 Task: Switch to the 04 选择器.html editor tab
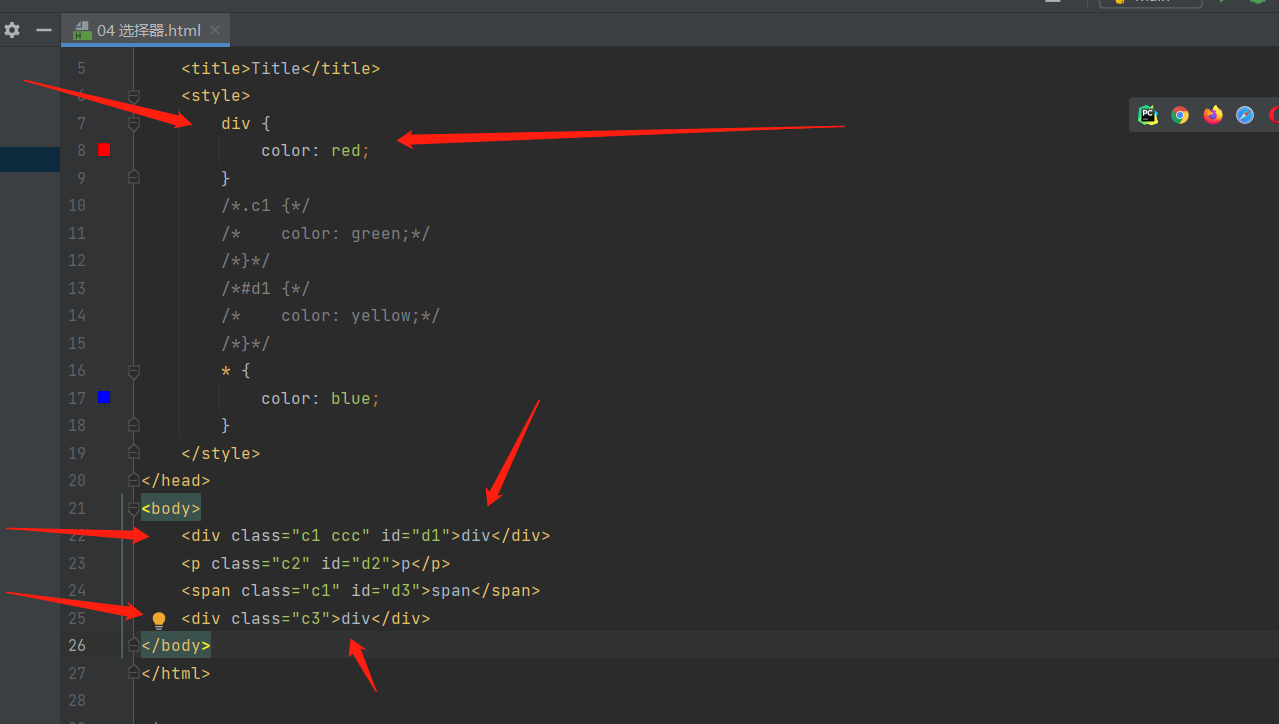[x=148, y=31]
